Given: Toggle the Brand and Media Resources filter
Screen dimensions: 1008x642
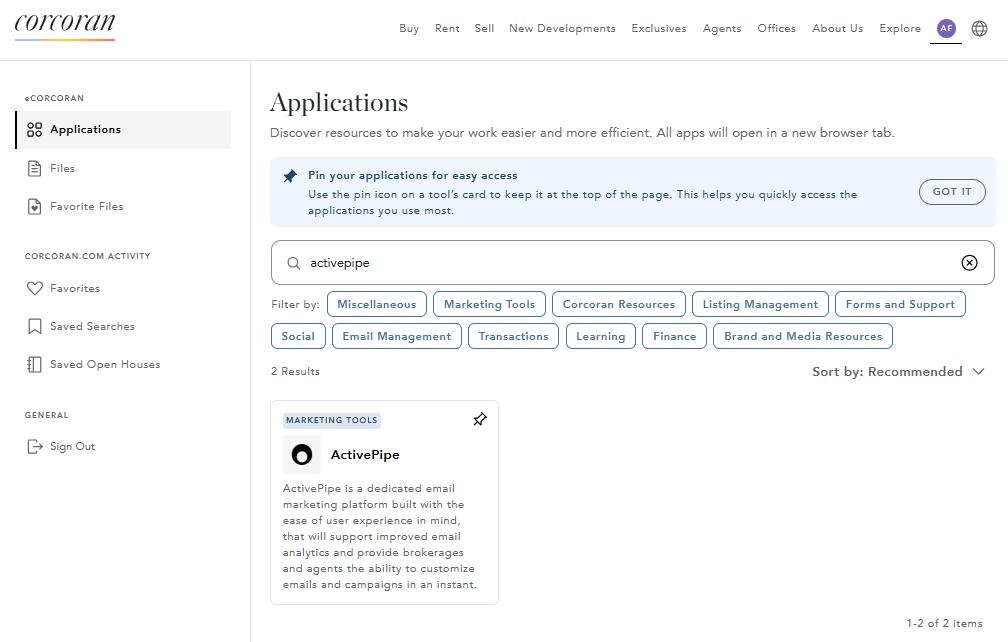Looking at the screenshot, I should tap(803, 336).
